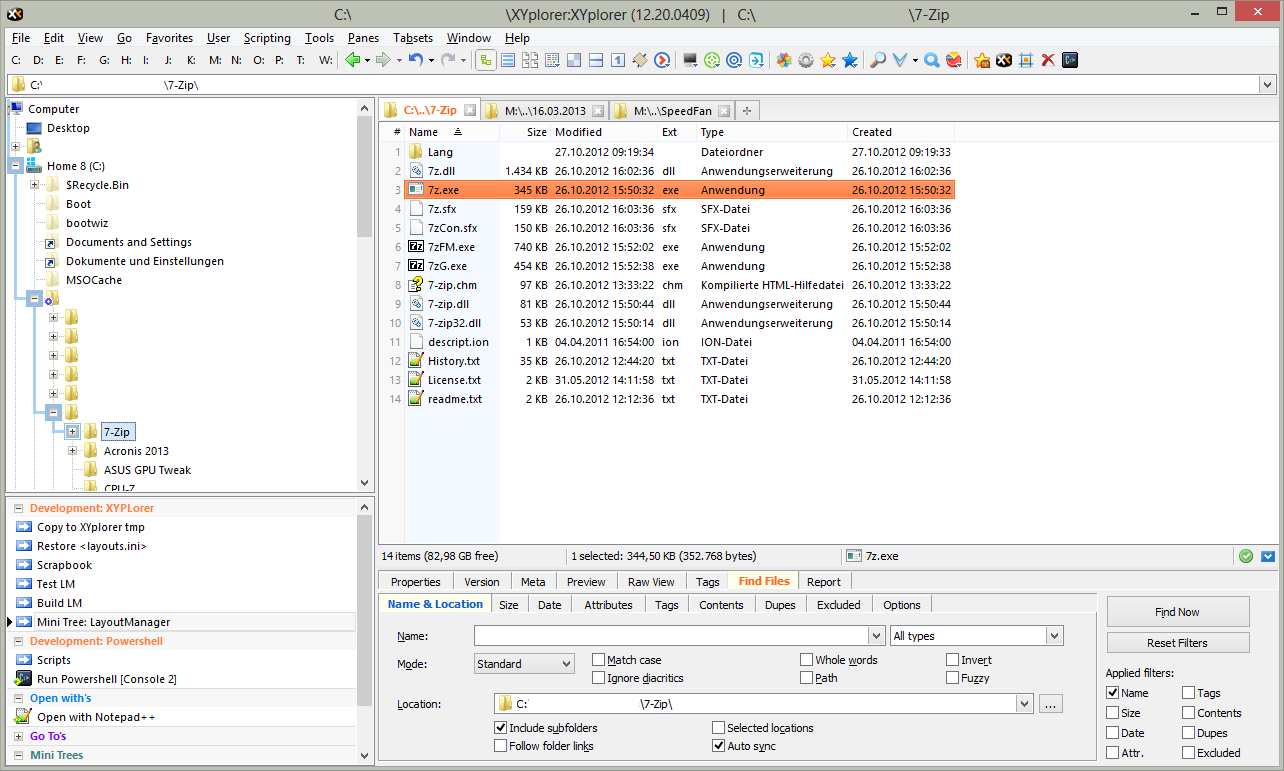Screen dimensions: 1284x771
Task: Open the dark command prompt toolbar icon
Action: click(x=1070, y=60)
